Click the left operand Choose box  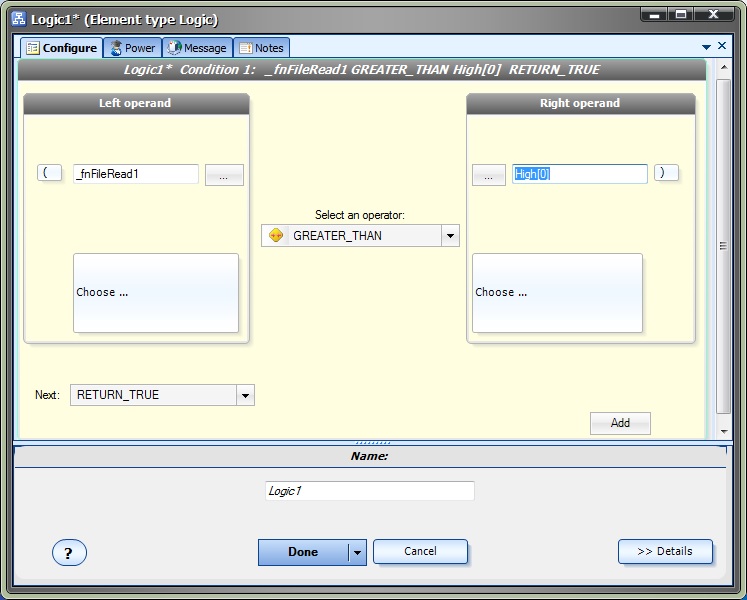156,293
